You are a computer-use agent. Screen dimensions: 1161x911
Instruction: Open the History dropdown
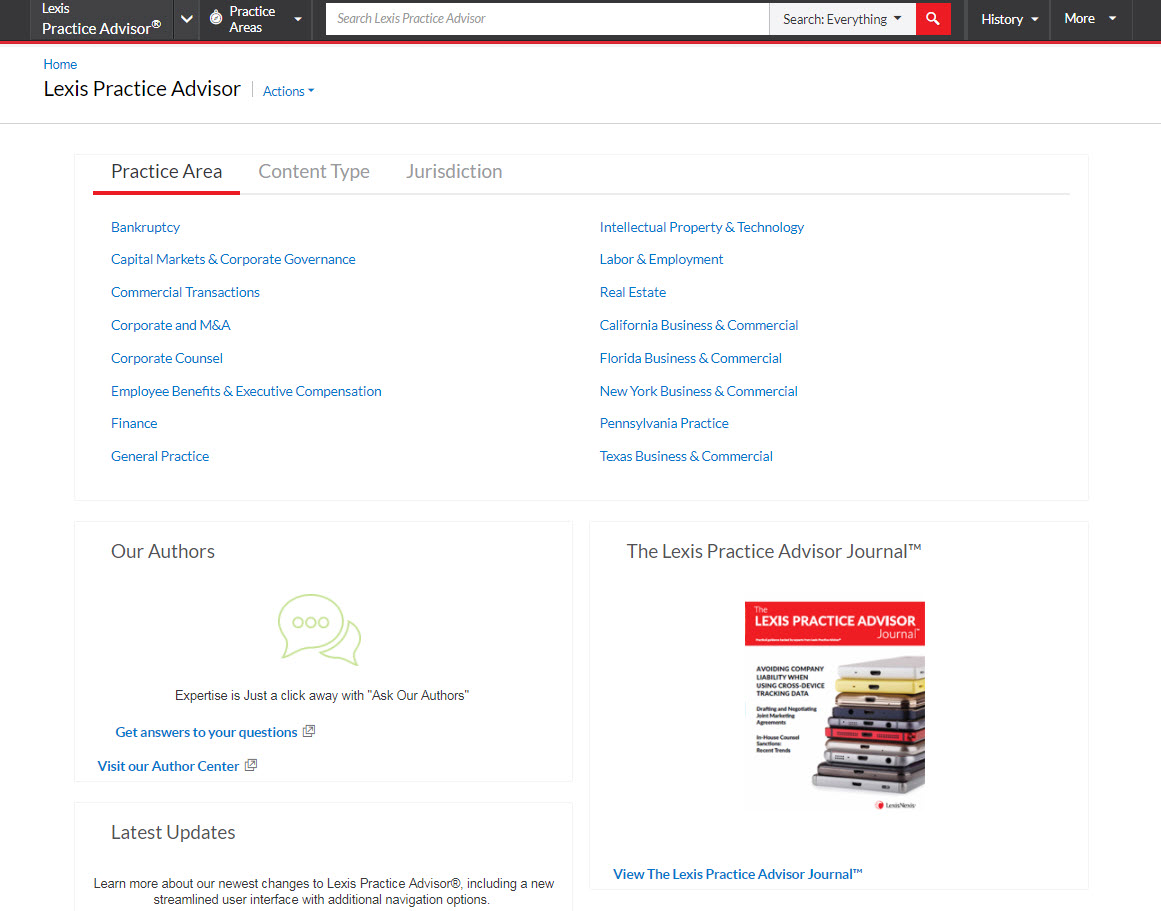pyautogui.click(x=1009, y=19)
